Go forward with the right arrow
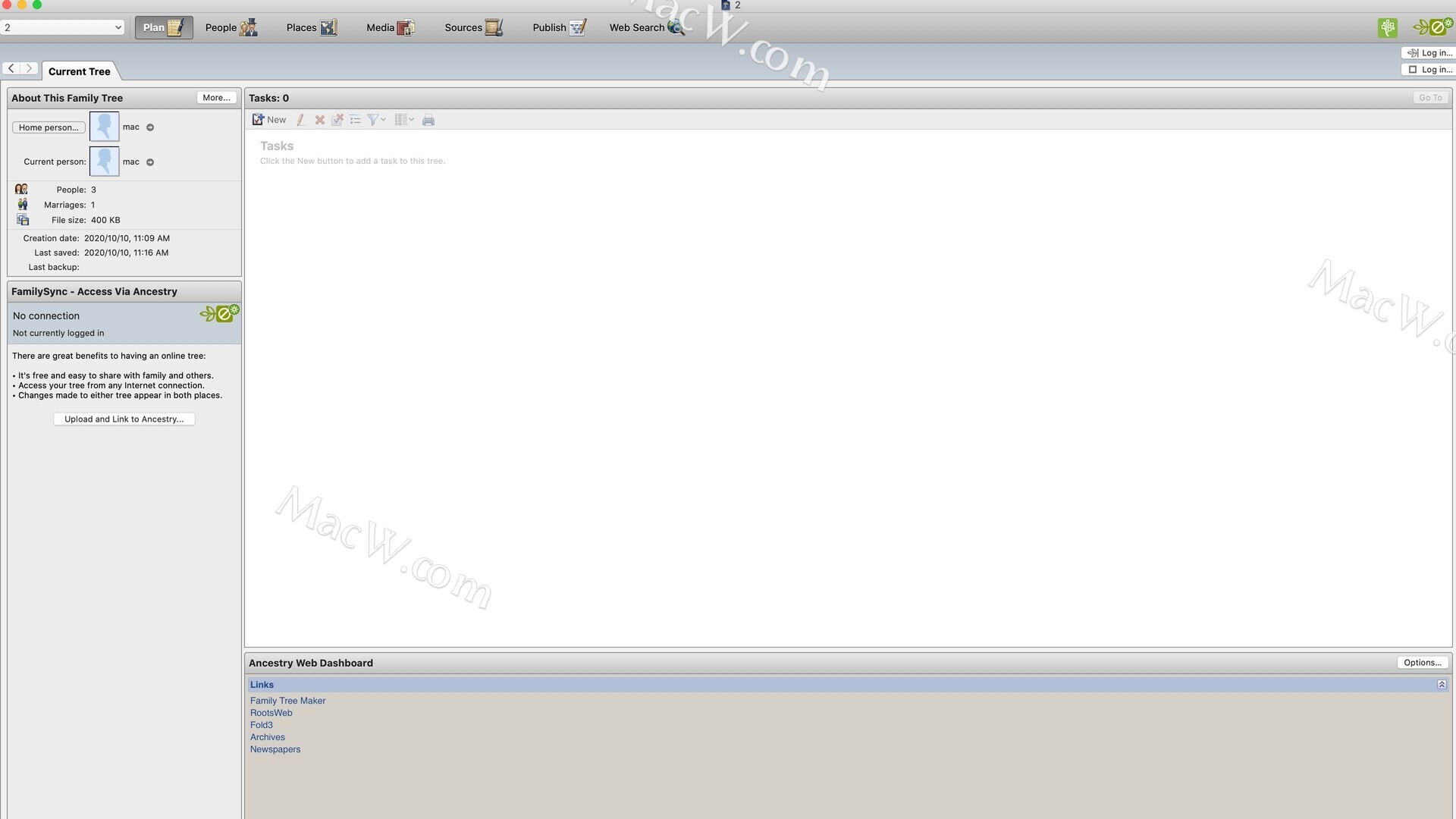 point(29,68)
